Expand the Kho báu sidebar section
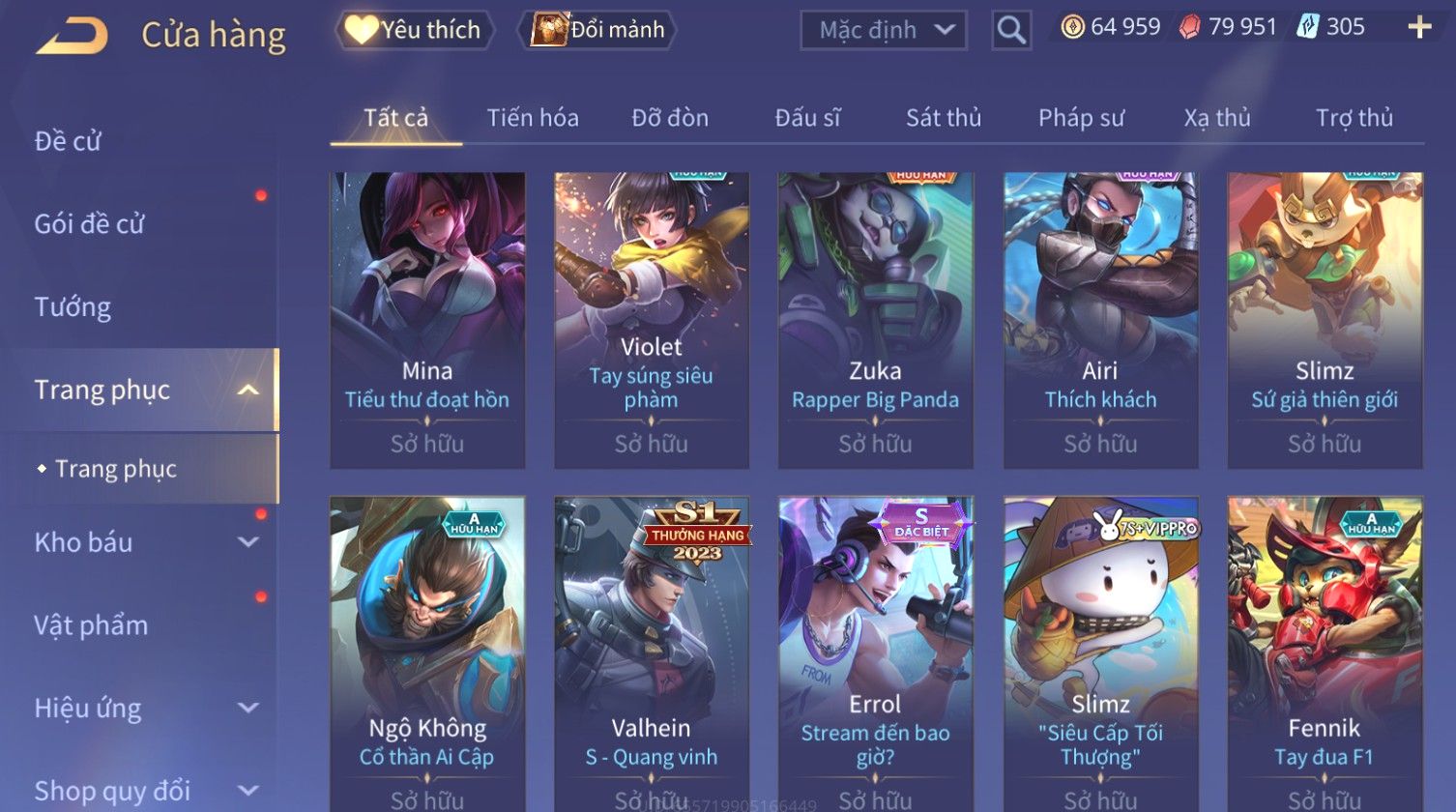The width and height of the screenshot is (1456, 812). pos(248,542)
